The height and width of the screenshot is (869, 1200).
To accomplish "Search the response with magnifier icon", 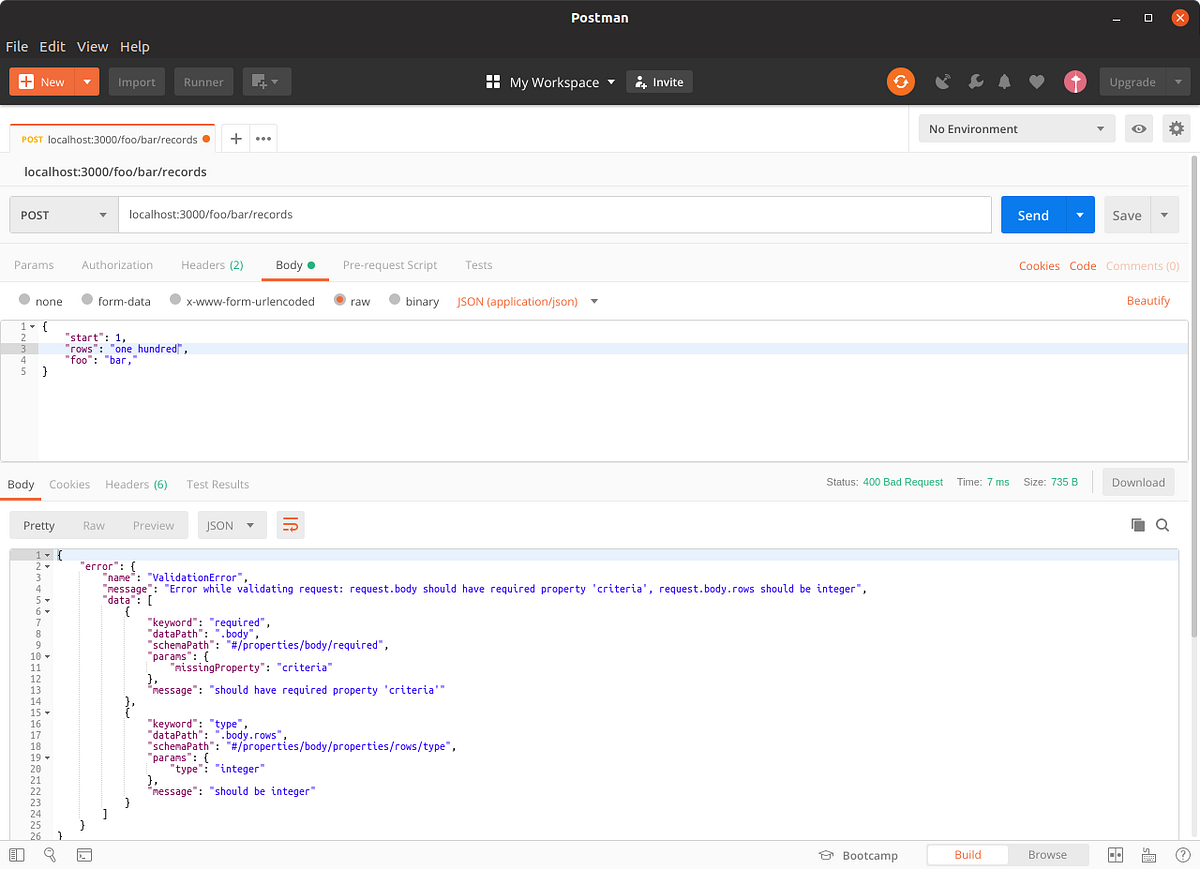I will 1163,525.
